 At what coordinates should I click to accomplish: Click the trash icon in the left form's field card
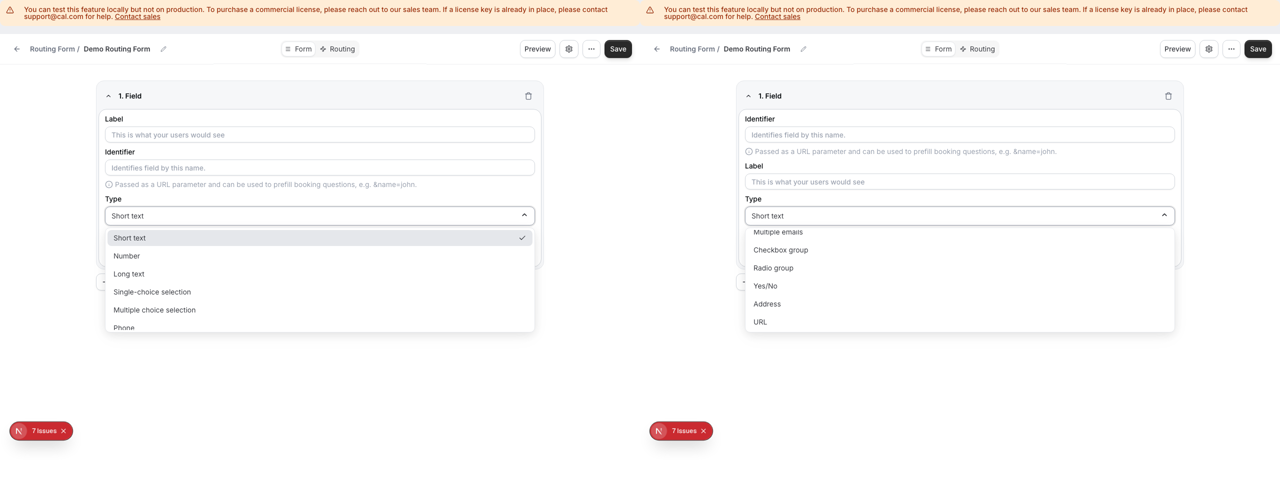(528, 96)
